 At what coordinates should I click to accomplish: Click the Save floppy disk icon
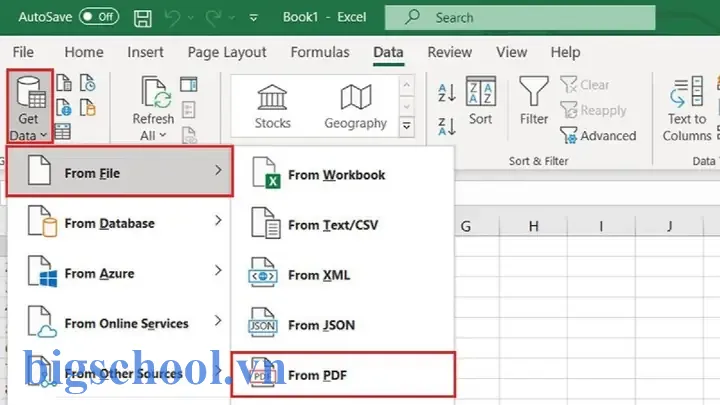[x=142, y=18]
